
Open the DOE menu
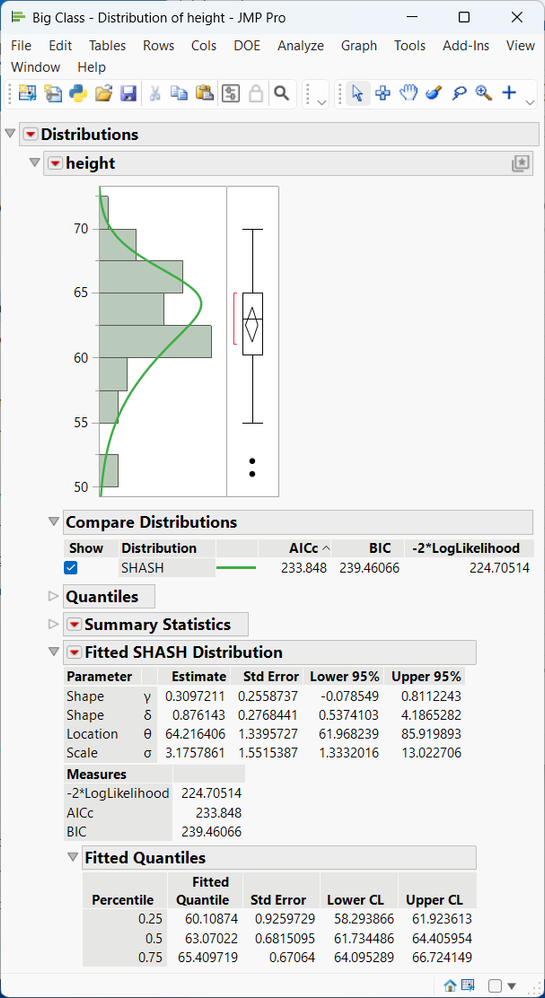click(x=247, y=46)
